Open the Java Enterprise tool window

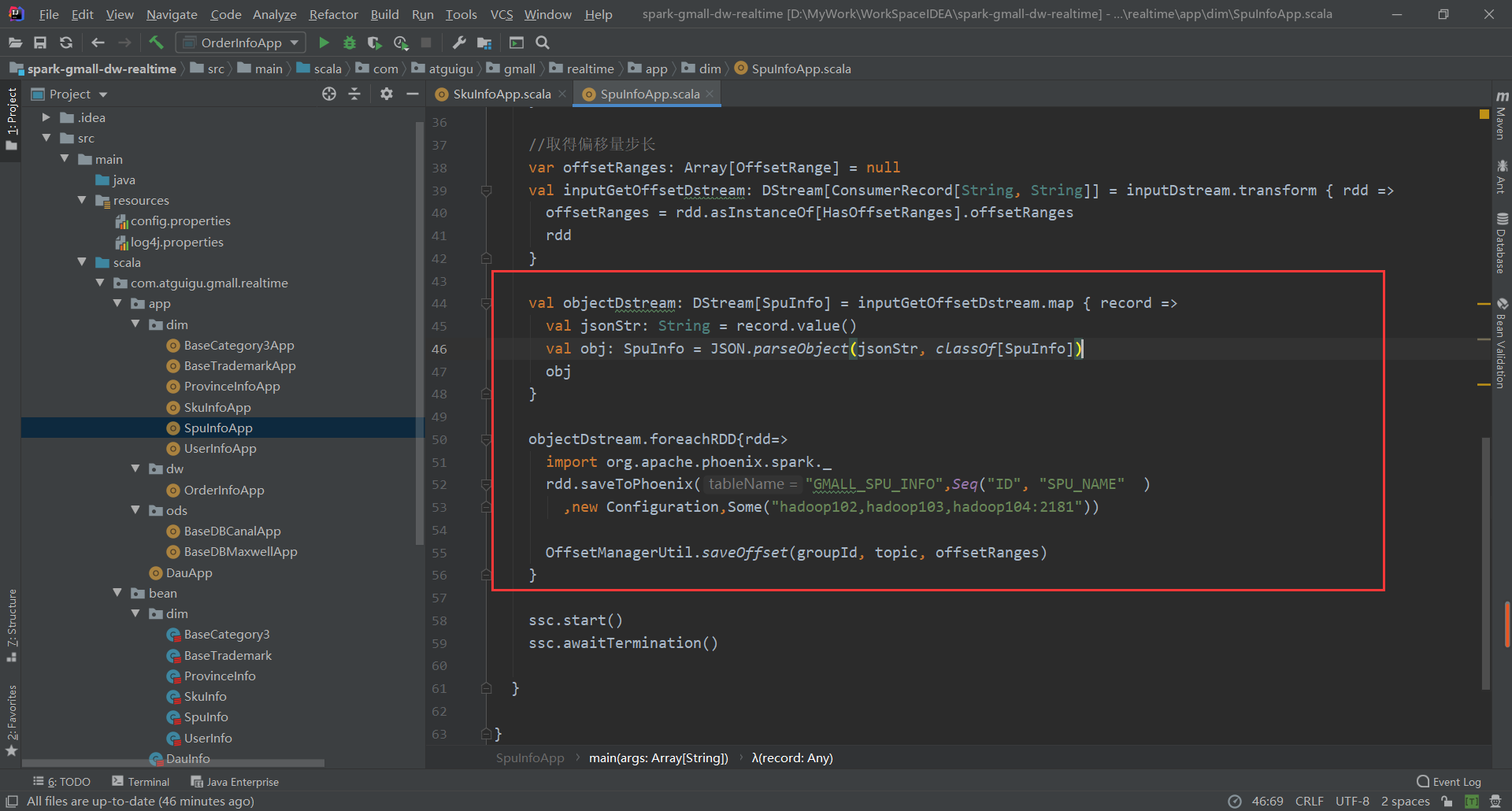(235, 781)
